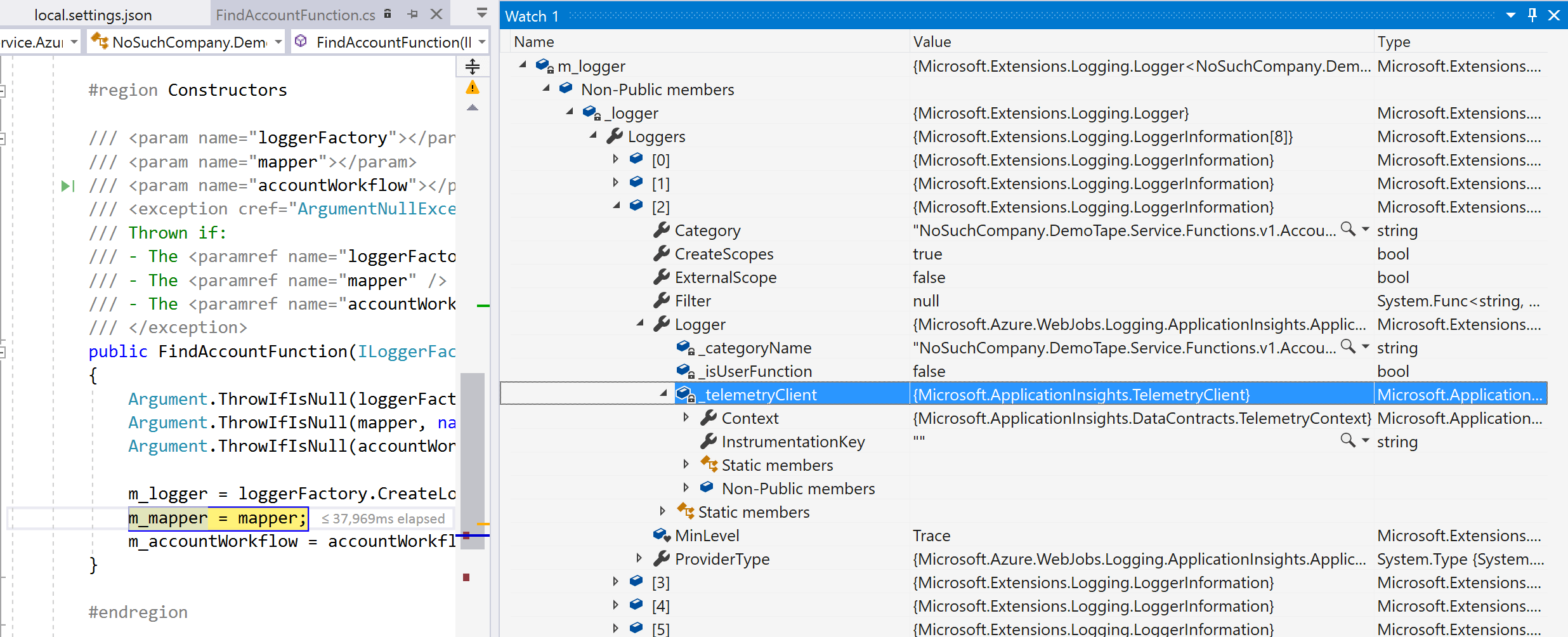Viewport: 1568px width, 637px height.
Task: Click the Static members class icon under _telemetryClient
Action: coord(709,464)
